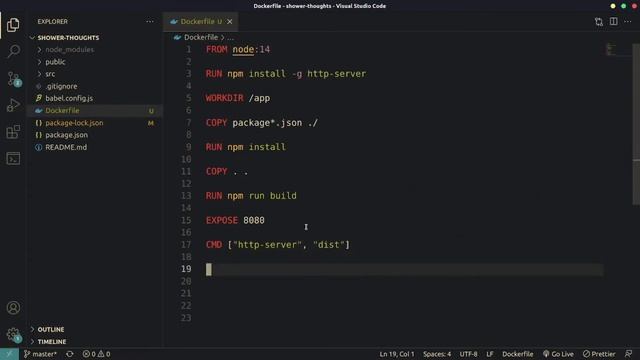Click the open changes compare icon
This screenshot has height=360, width=640.
(x=598, y=22)
